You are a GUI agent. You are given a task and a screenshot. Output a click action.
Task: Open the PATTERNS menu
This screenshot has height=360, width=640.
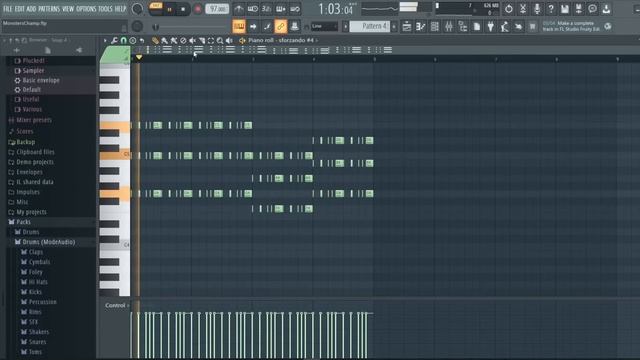(49, 9)
